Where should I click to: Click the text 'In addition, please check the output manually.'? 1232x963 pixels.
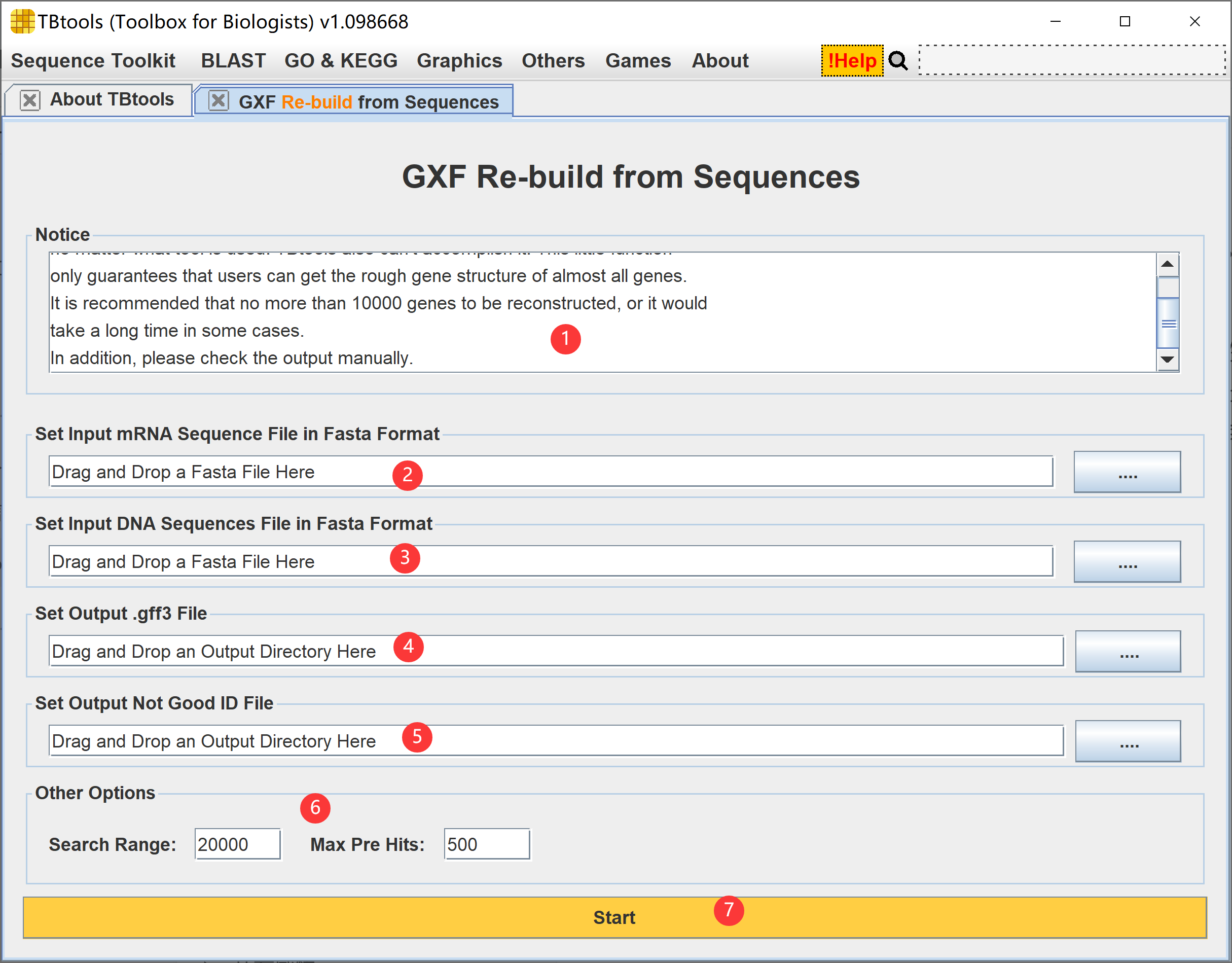[231, 358]
